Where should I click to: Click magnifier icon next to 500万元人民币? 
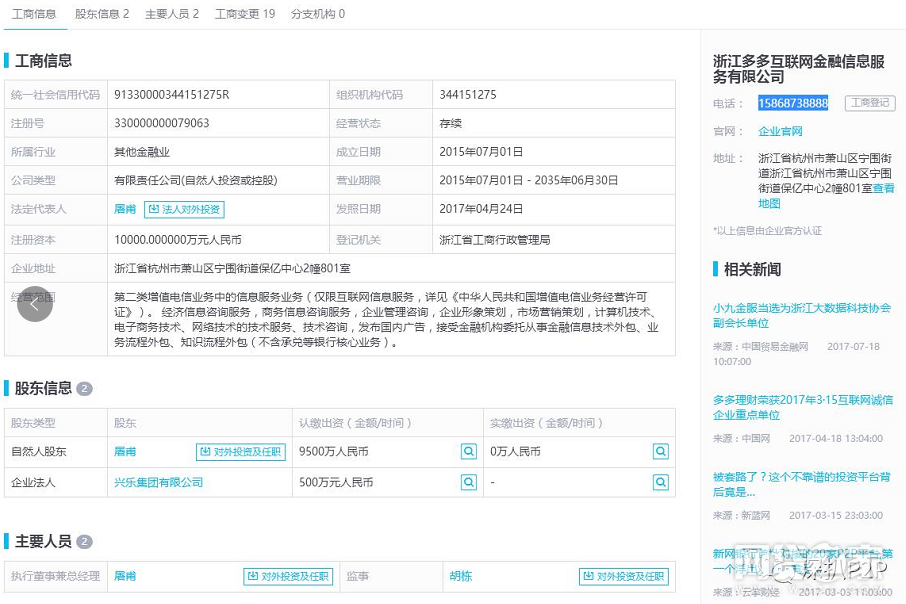[469, 482]
